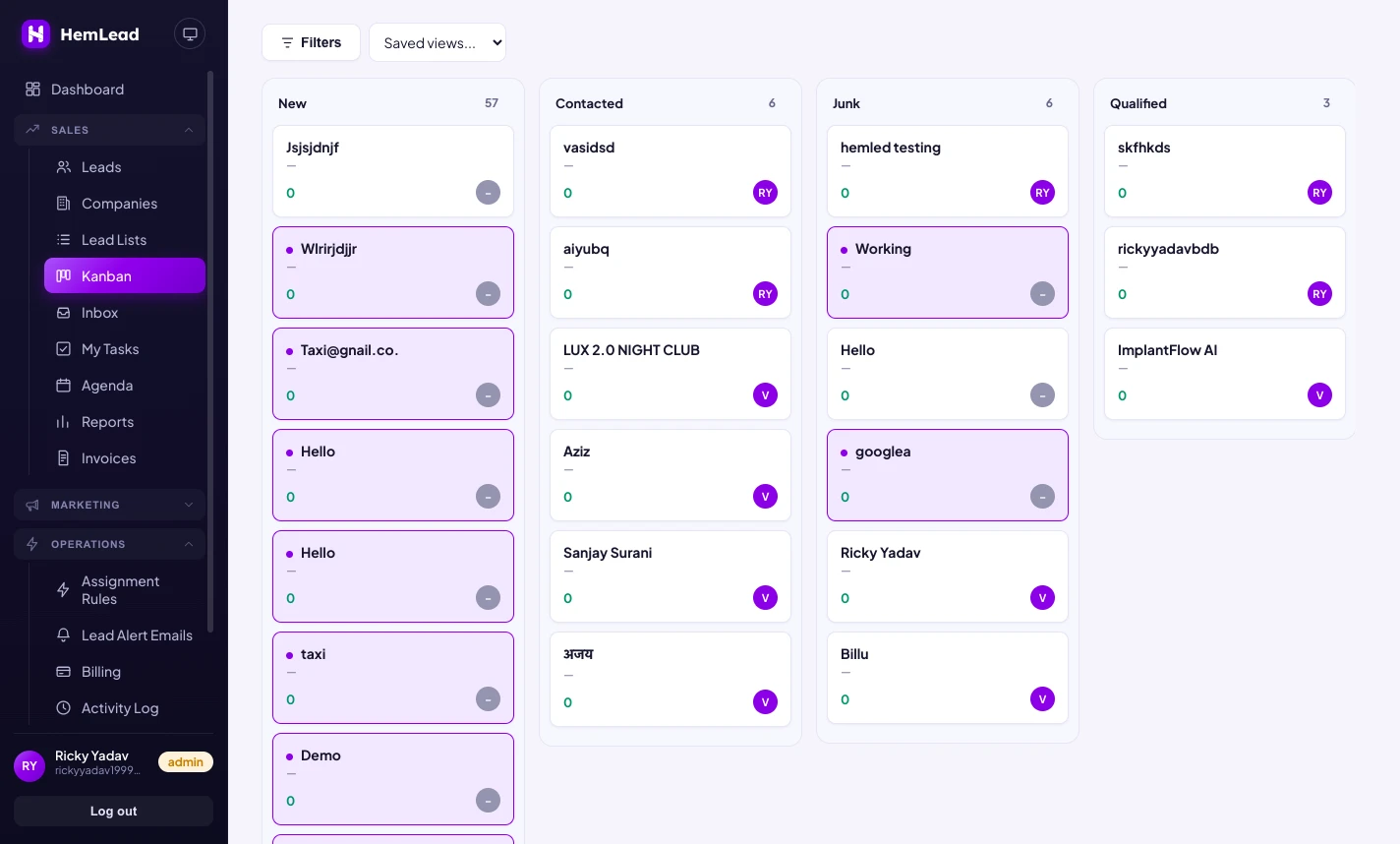This screenshot has height=844, width=1400.
Task: Click the Ricky Yadav profile avatar
Action: click(29, 766)
